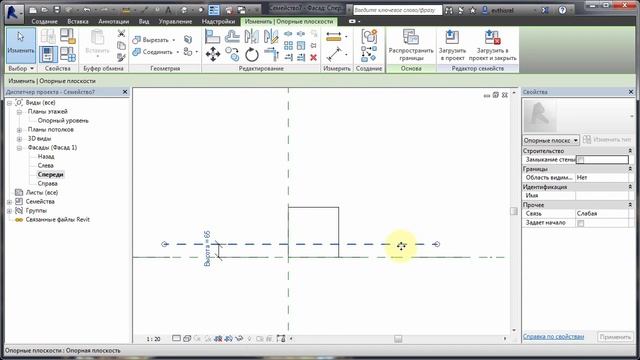This screenshot has height=360, width=640.
Task: Expand the Семейства tree node
Action: click(9, 202)
